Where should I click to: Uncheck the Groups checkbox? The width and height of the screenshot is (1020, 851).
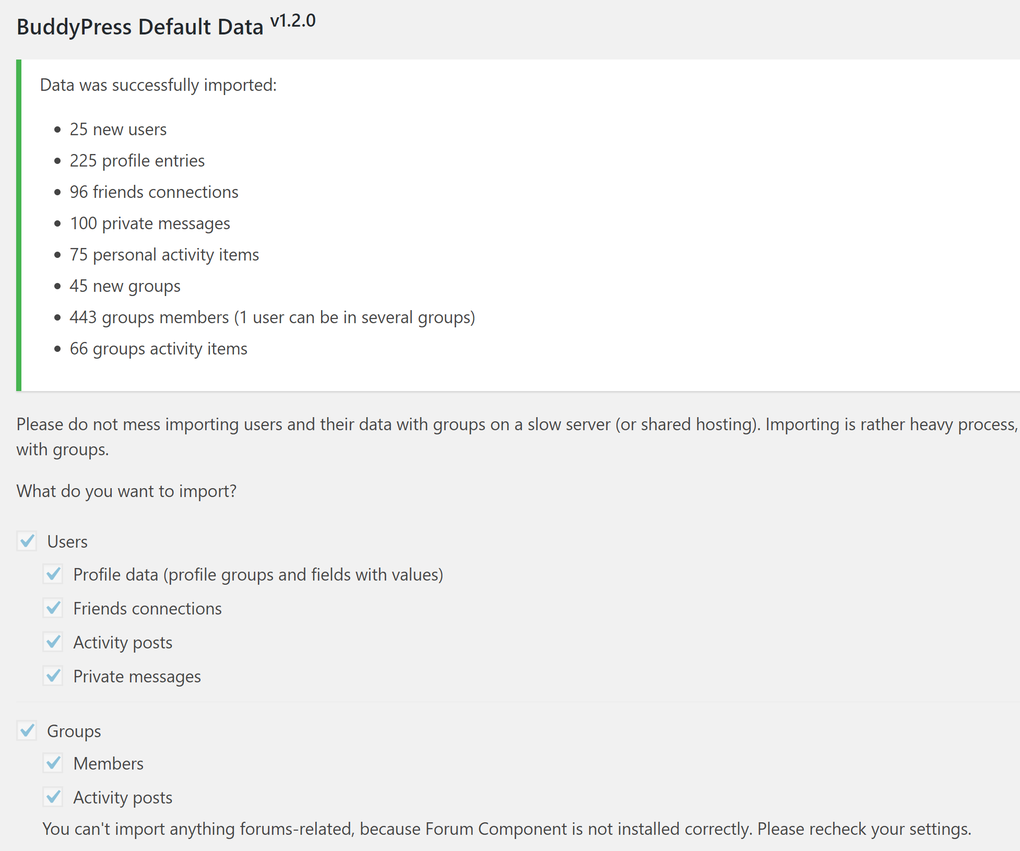(x=28, y=732)
